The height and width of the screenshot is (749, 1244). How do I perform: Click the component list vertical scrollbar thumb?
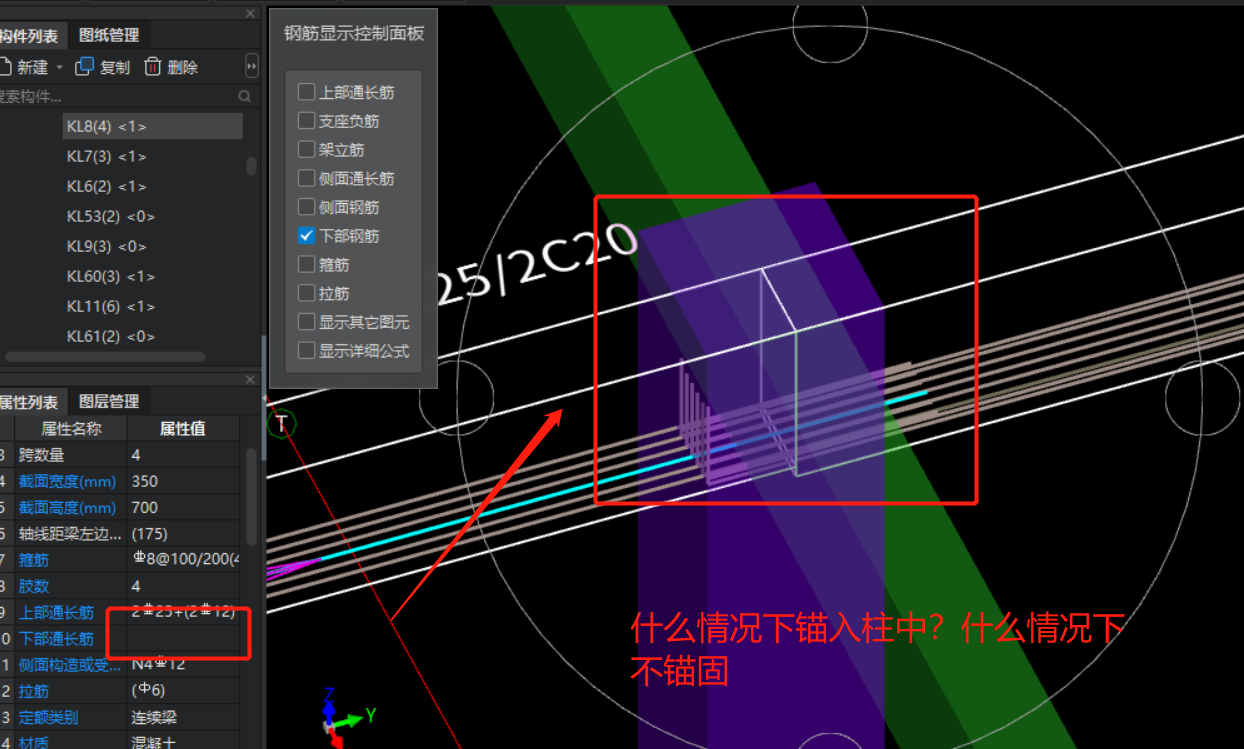251,166
